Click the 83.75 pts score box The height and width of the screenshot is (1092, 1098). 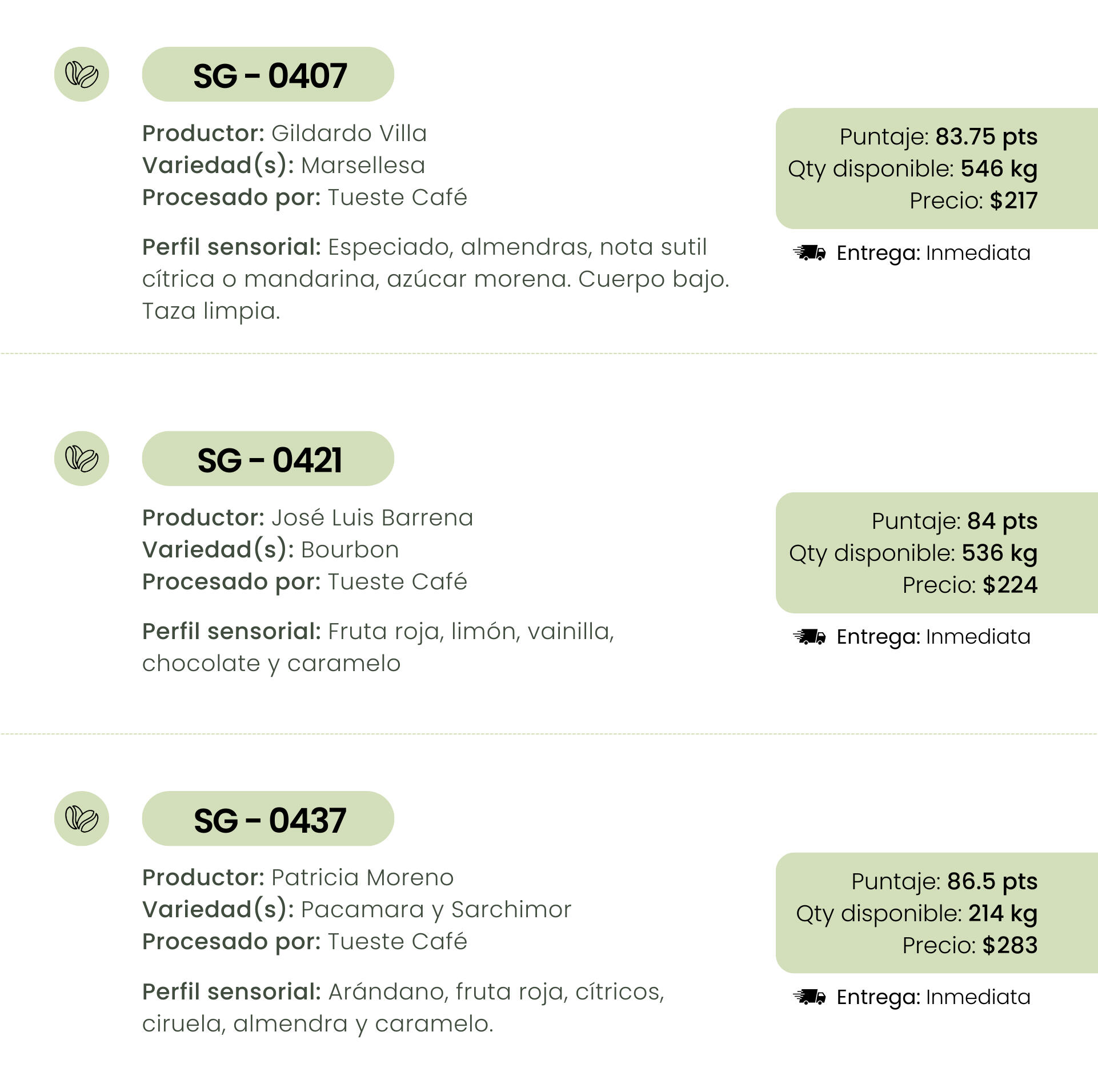click(x=937, y=168)
